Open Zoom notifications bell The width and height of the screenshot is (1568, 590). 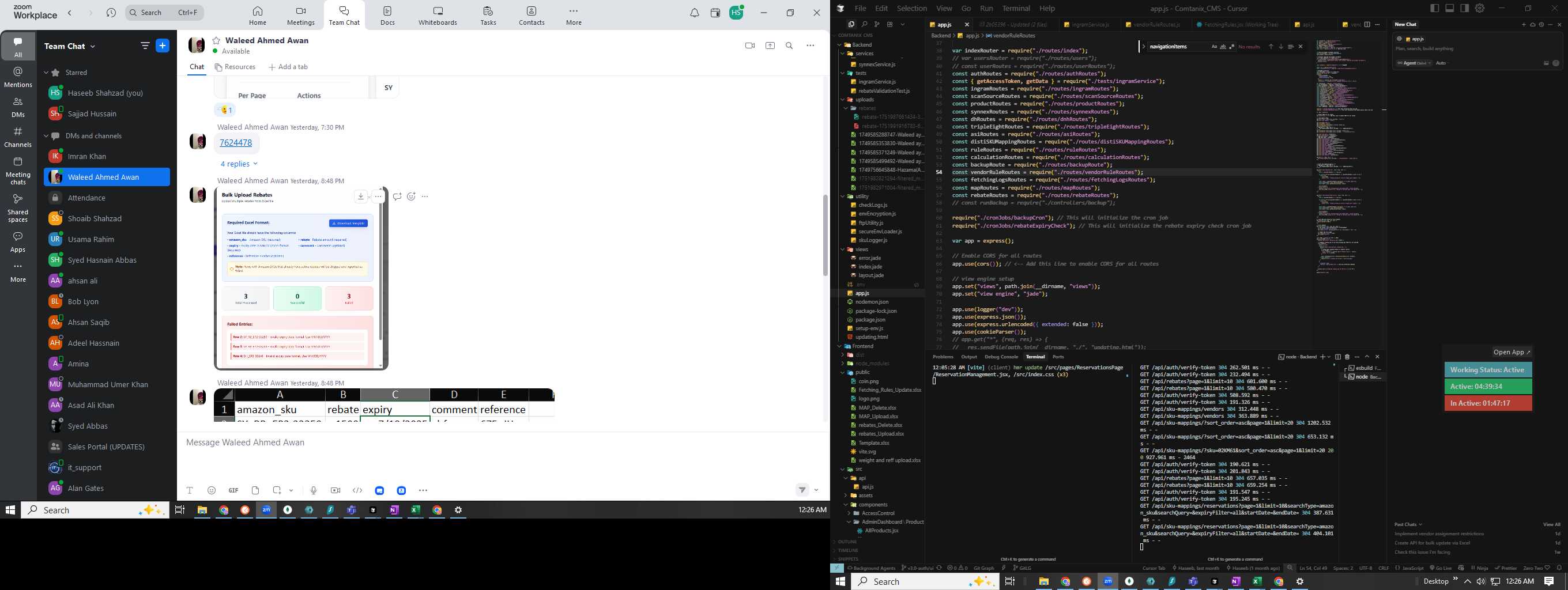point(694,13)
